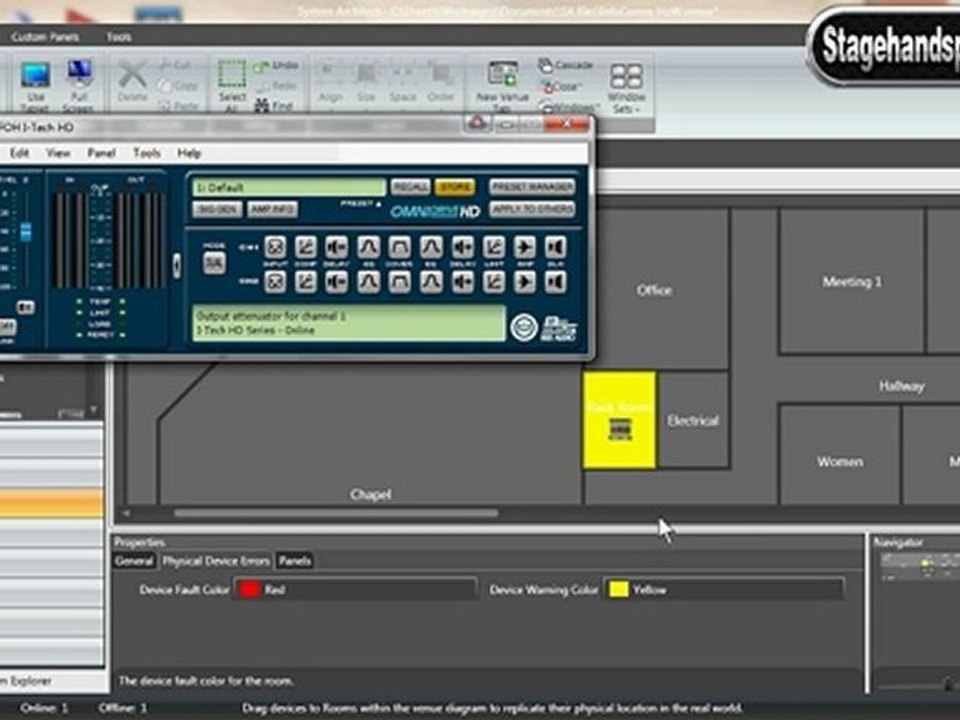Select the Office room

pos(654,290)
